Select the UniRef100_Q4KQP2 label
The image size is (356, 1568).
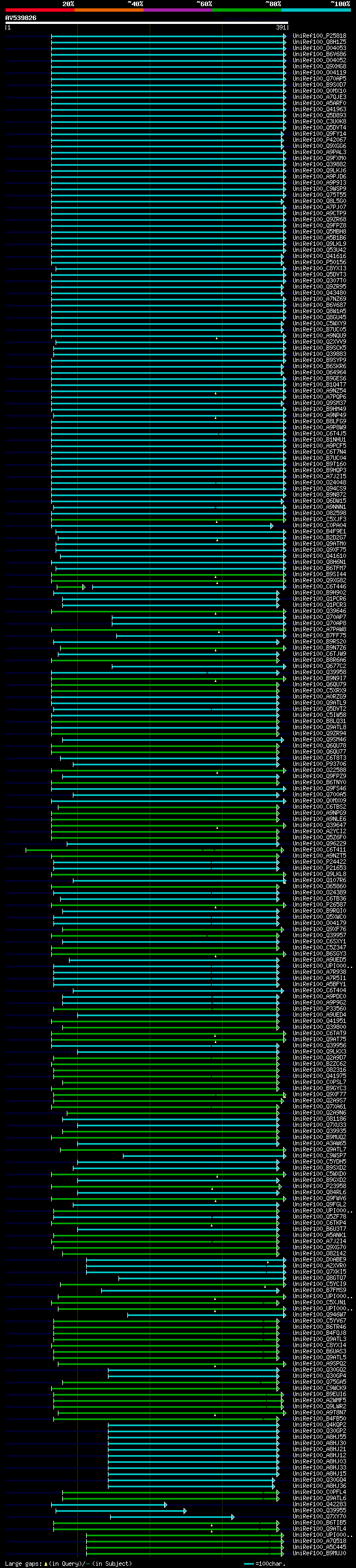pyautogui.click(x=319, y=1425)
